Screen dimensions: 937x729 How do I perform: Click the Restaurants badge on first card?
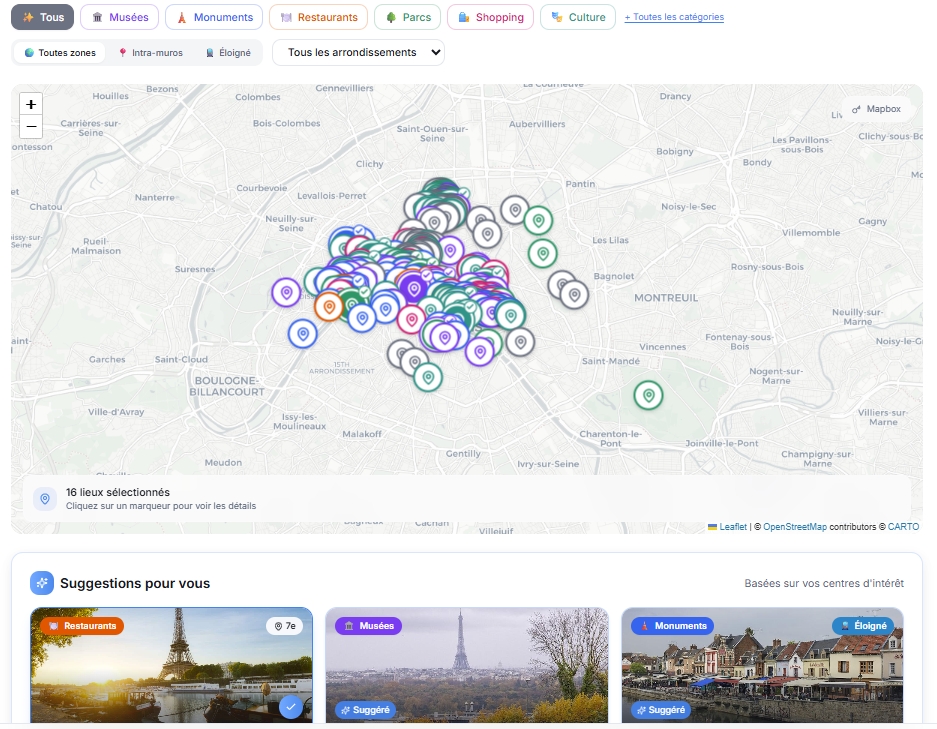click(x=82, y=626)
